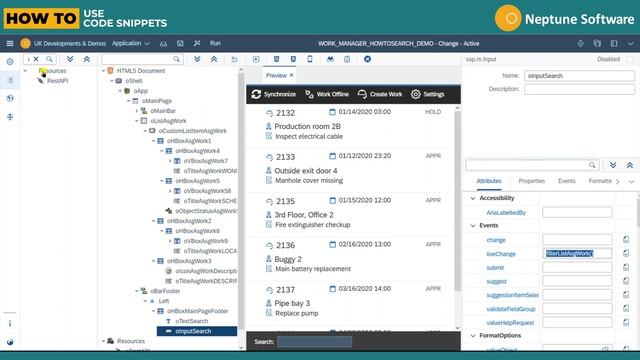The height and width of the screenshot is (360, 640).
Task: Switch to the Events tab
Action: point(567,181)
